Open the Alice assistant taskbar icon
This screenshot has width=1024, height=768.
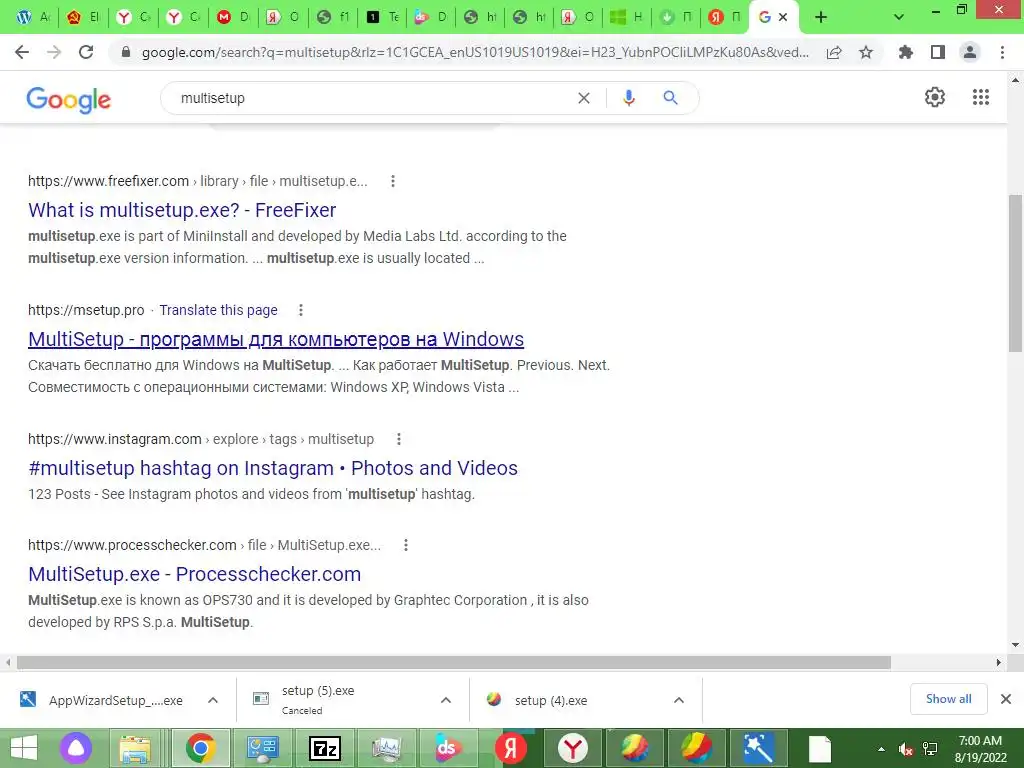(76, 748)
